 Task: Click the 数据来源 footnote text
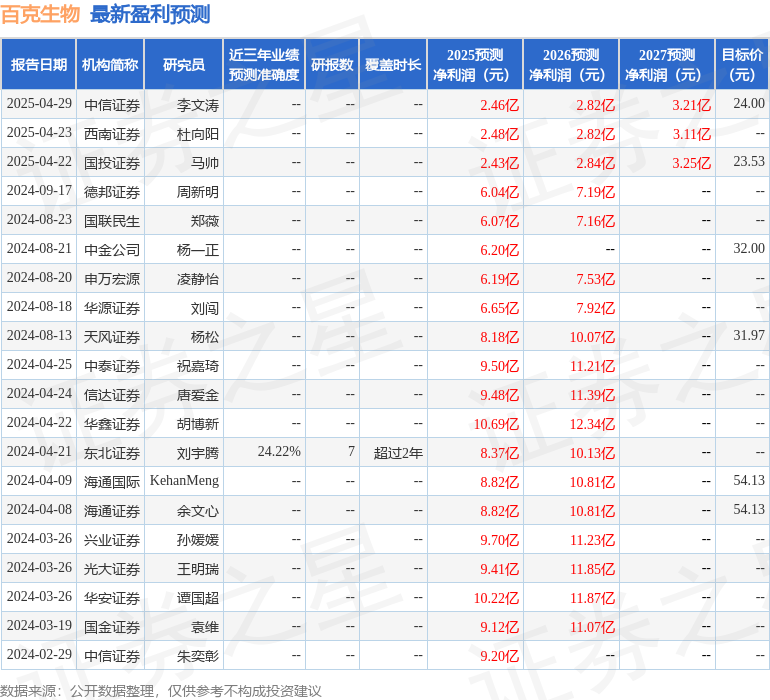pos(161,691)
